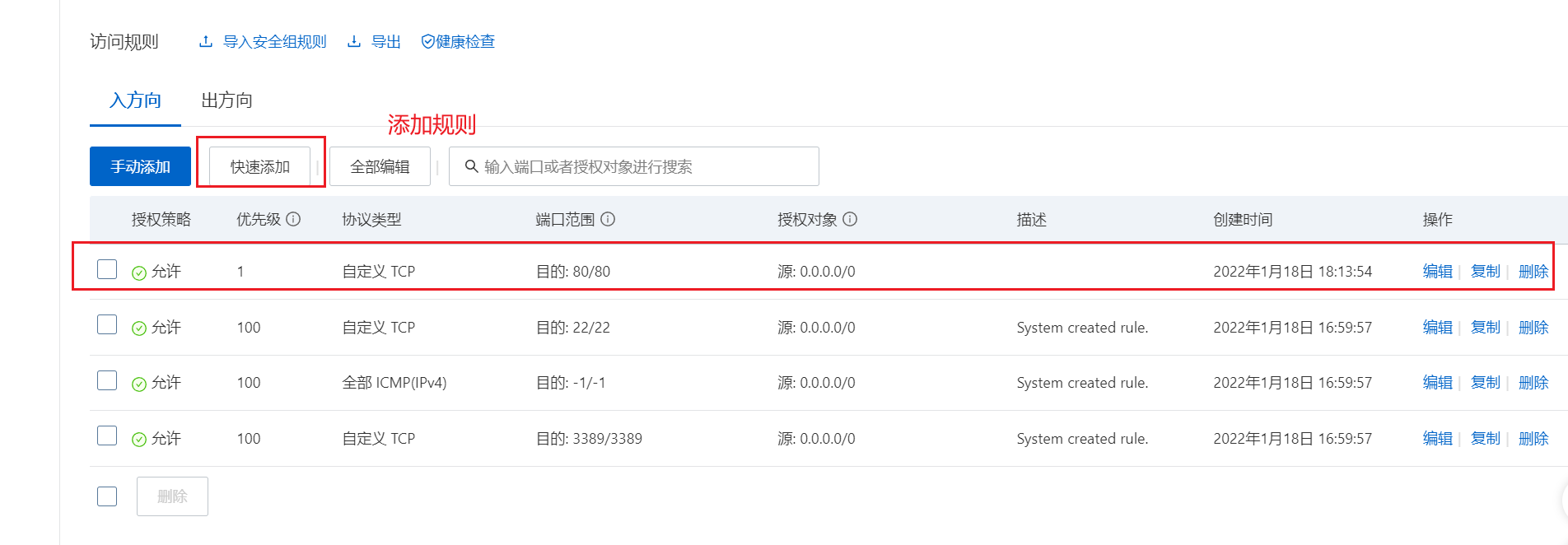Click the info icon beside 端口范围 header
Image resolution: width=1568 pixels, height=545 pixels.
(x=608, y=219)
